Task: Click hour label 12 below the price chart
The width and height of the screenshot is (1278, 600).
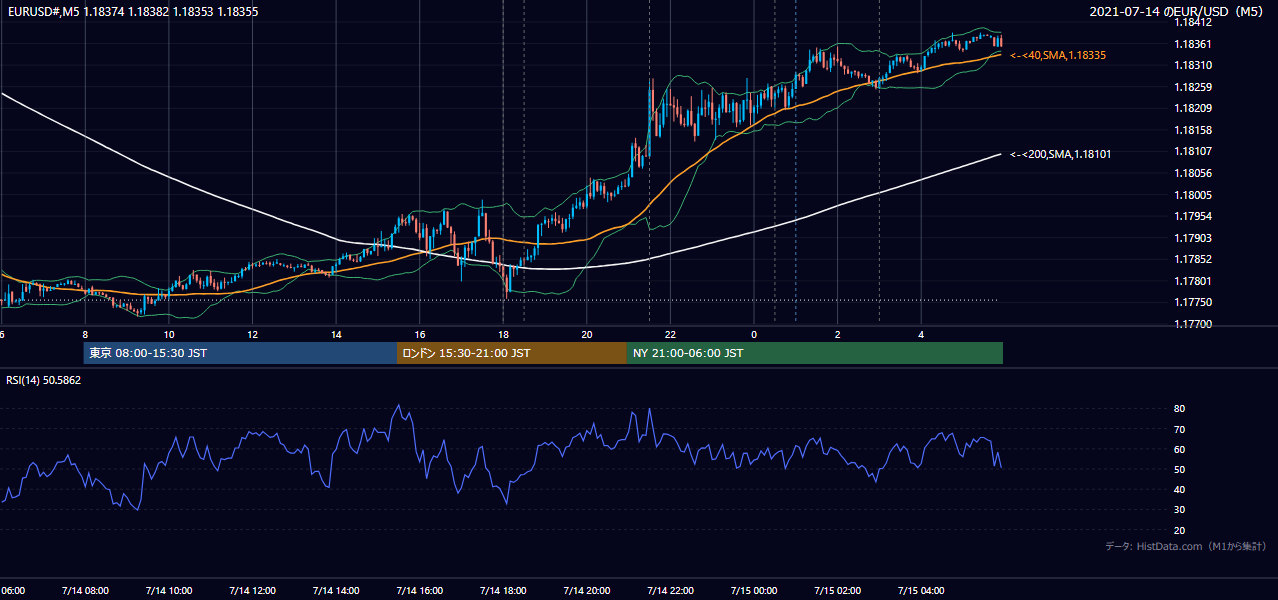Action: 253,334
